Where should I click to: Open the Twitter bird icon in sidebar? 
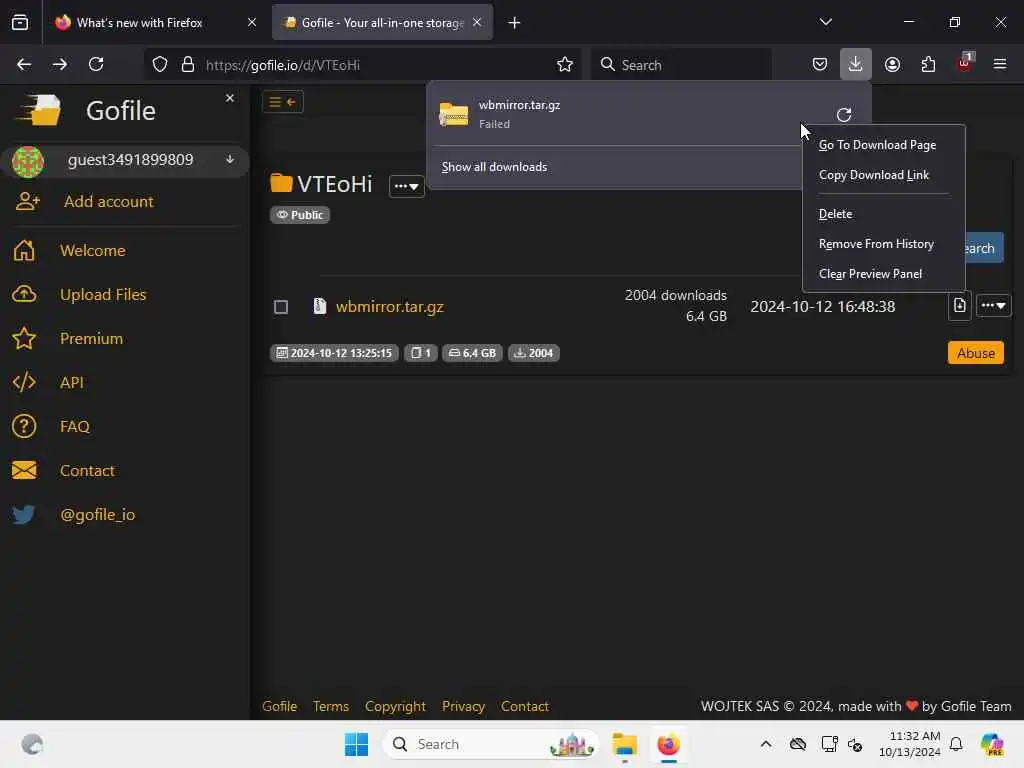(x=24, y=515)
